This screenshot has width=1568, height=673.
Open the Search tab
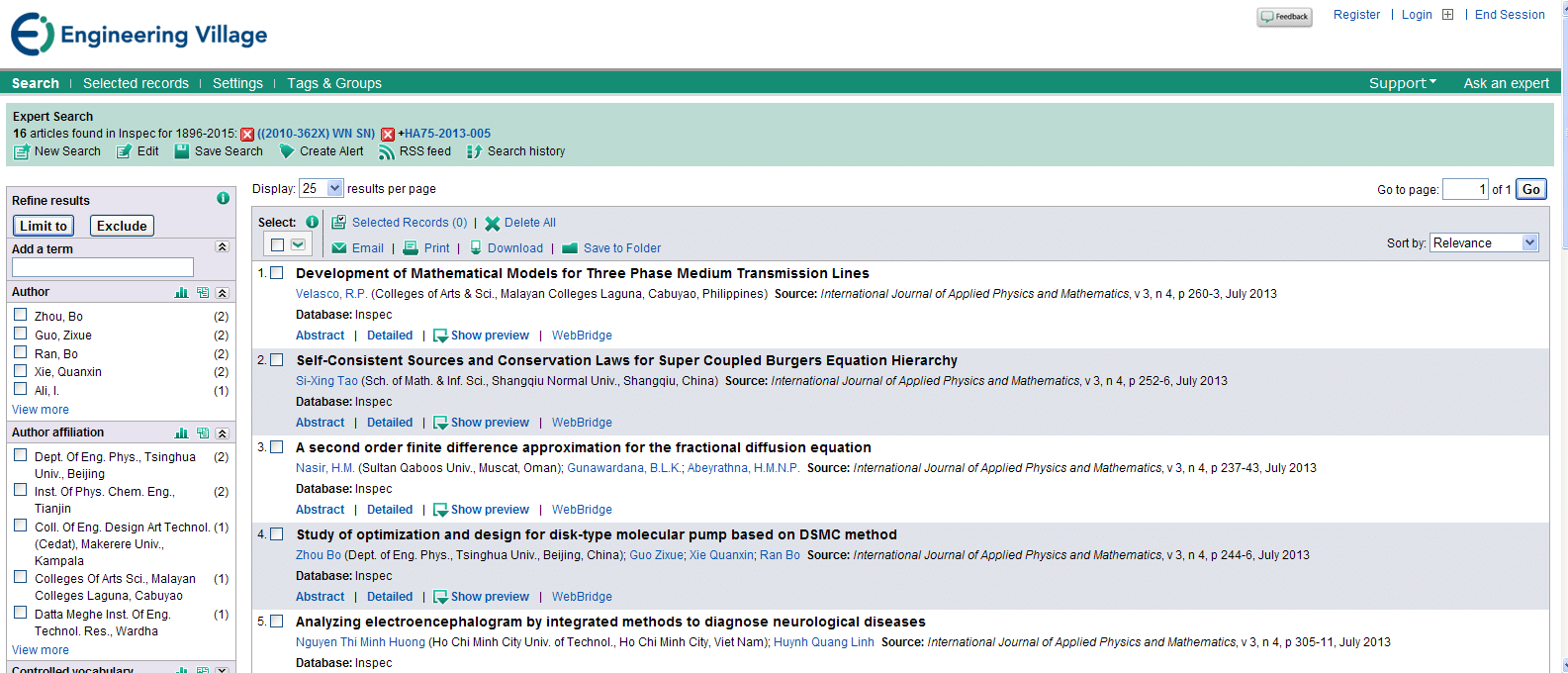click(x=36, y=83)
